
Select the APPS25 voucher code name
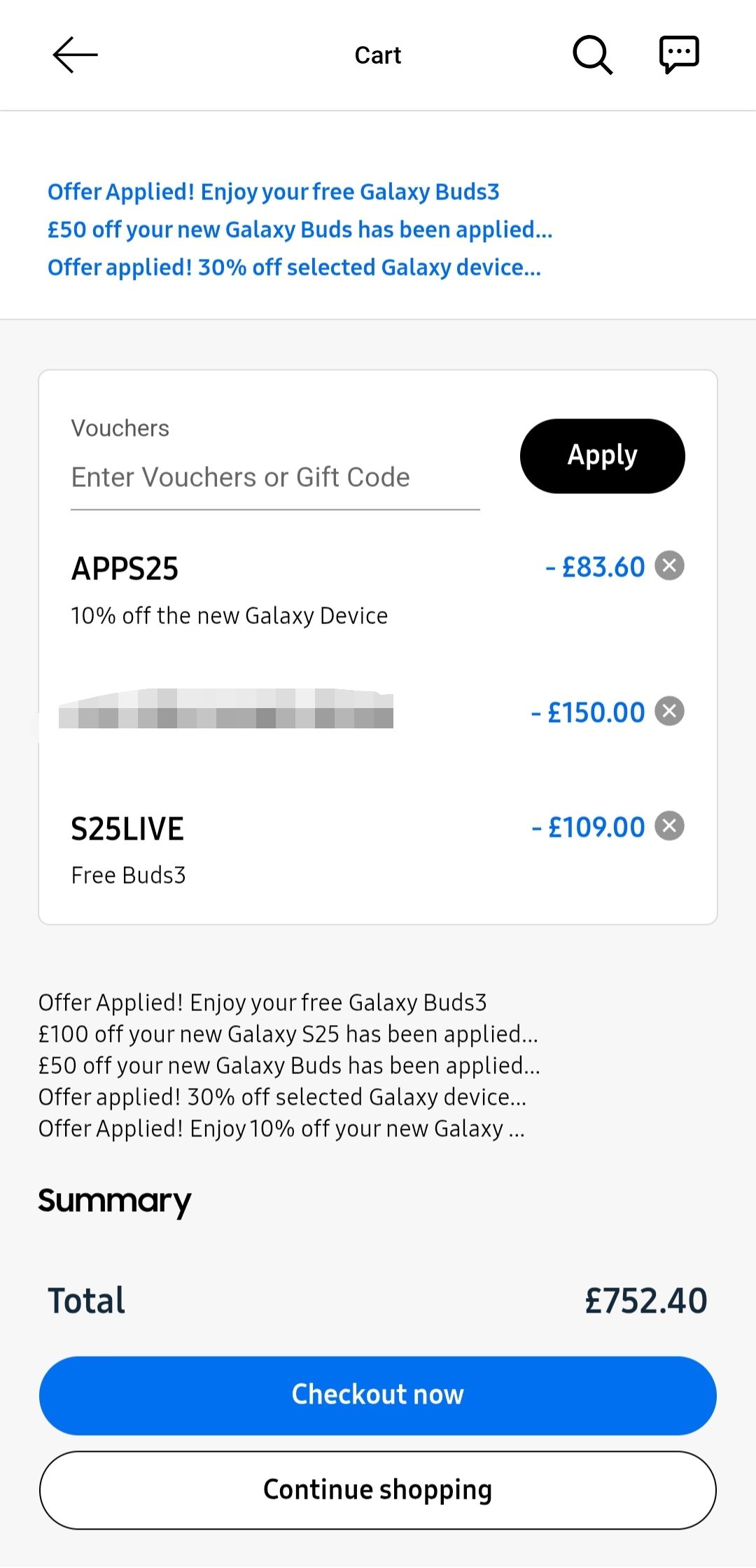click(x=125, y=568)
